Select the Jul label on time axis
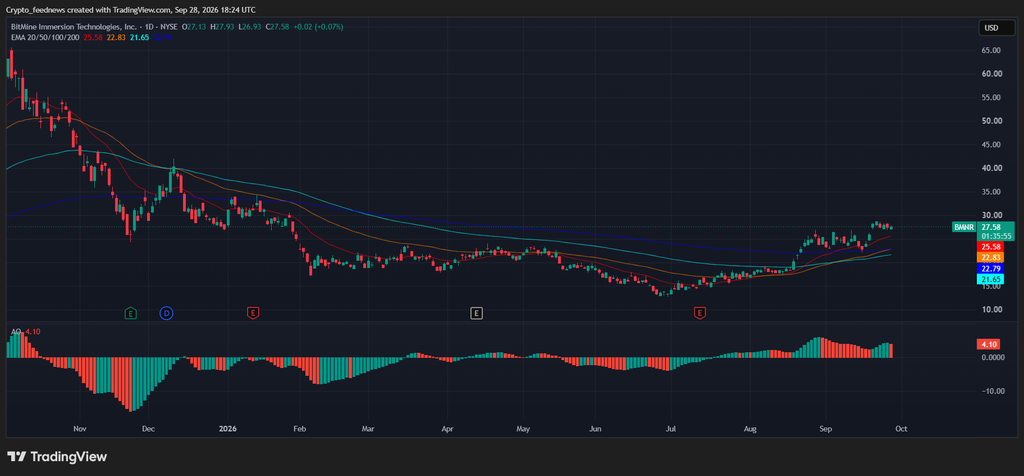The height and width of the screenshot is (476, 1024). (671, 429)
